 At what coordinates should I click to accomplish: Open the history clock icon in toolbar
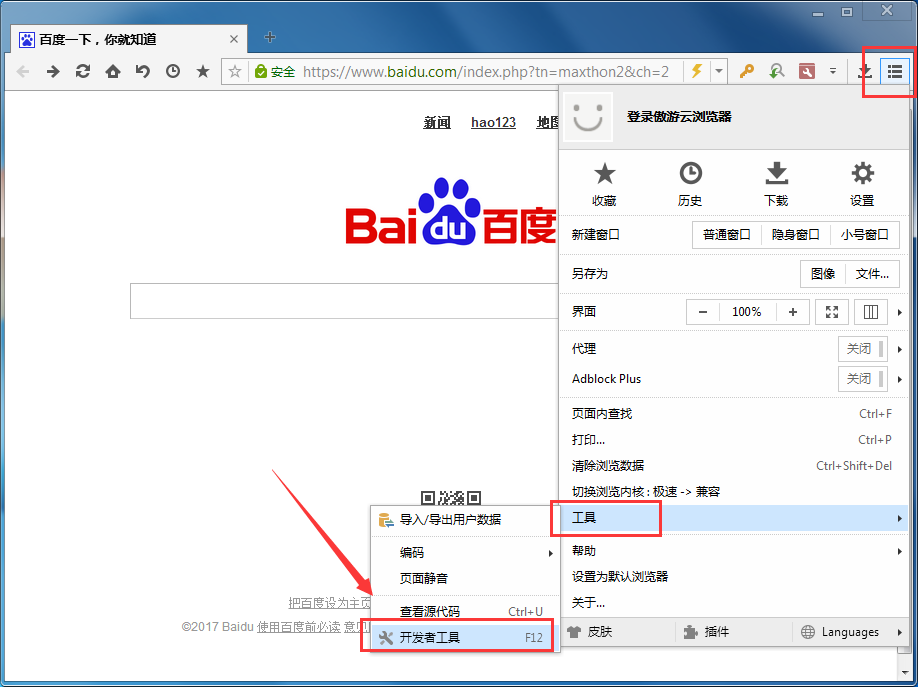pyautogui.click(x=173, y=71)
